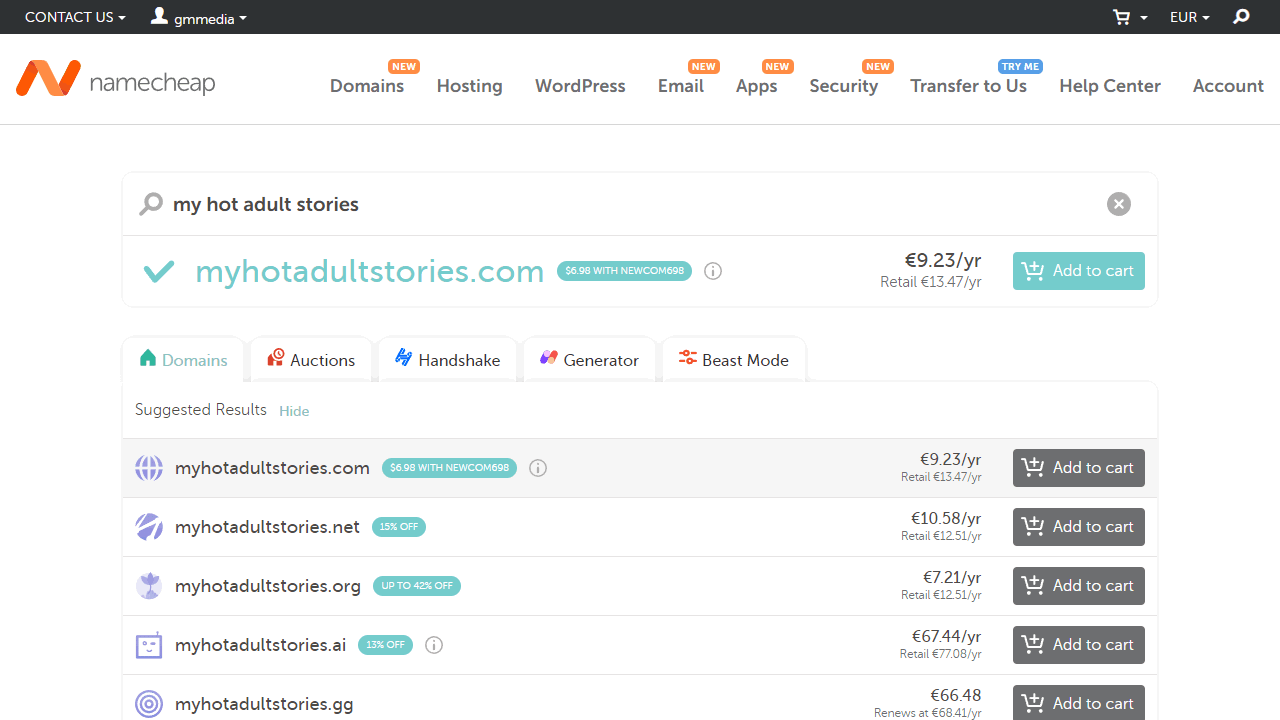The width and height of the screenshot is (1280, 720).
Task: Click the top myhotadultstories.com domain name
Action: 369,271
